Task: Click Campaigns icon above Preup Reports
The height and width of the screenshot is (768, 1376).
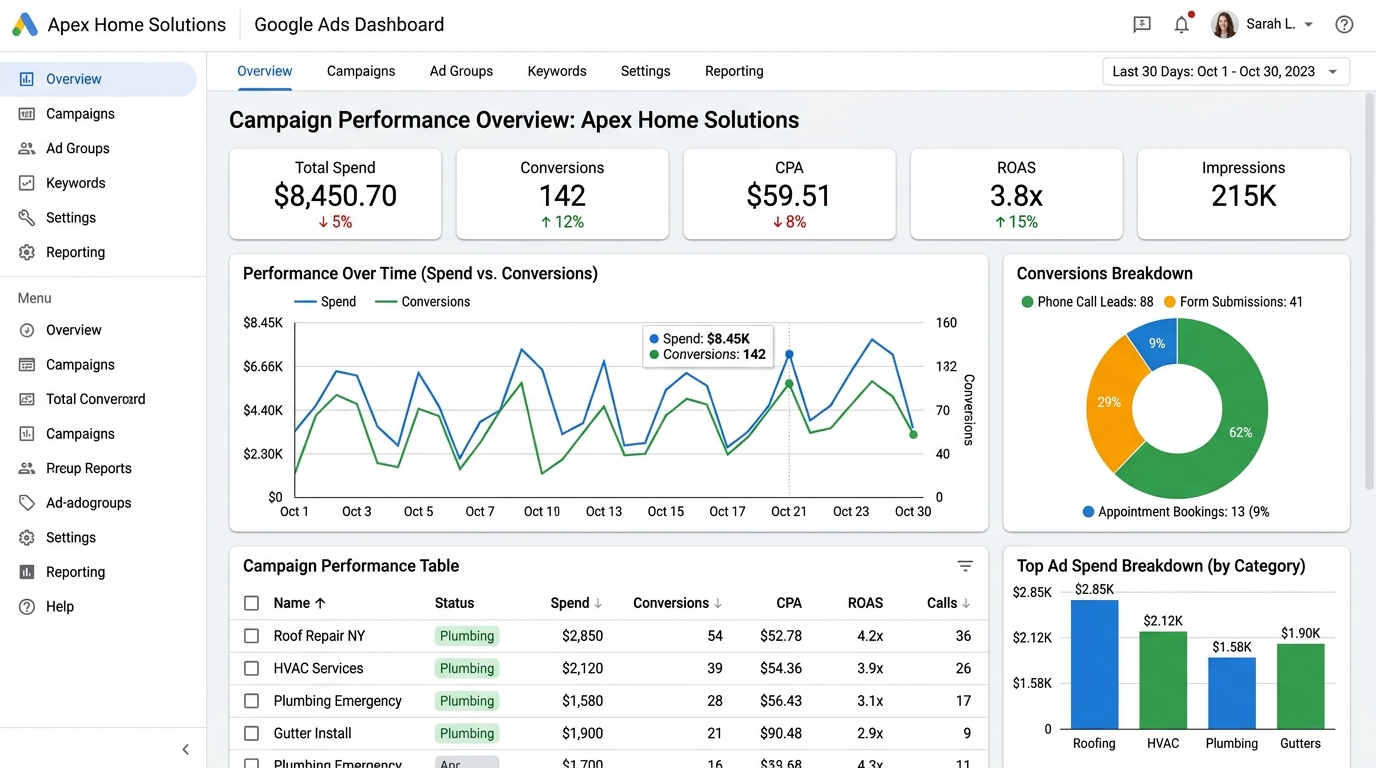Action: pyautogui.click(x=27, y=434)
